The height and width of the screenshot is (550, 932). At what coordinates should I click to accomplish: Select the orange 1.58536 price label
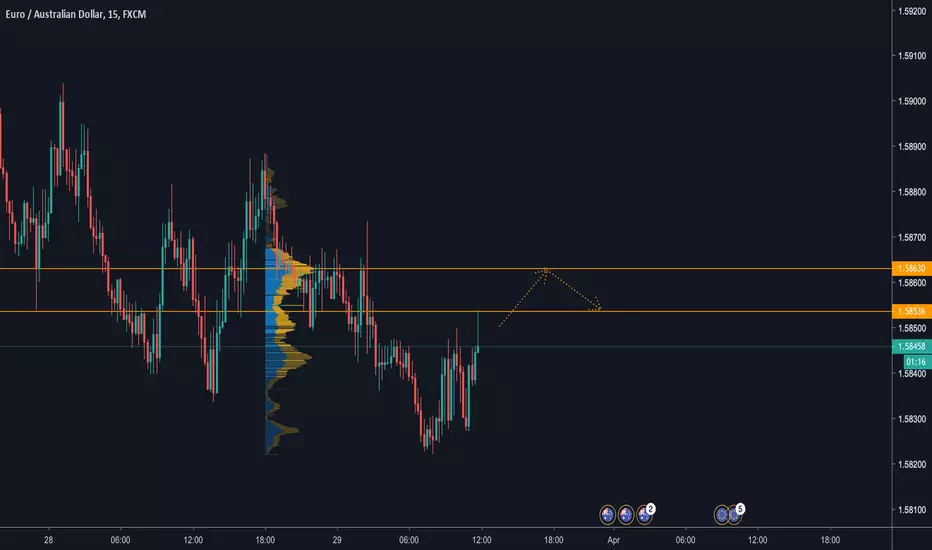(x=912, y=311)
